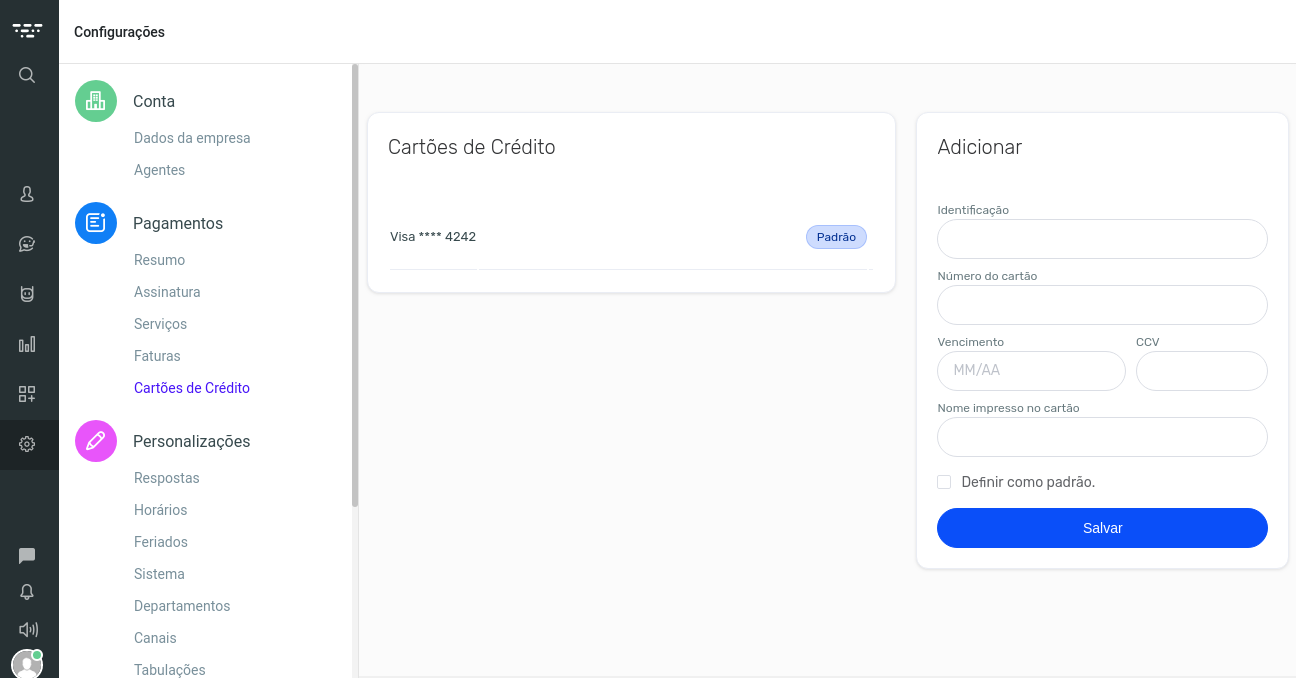Click the Padrão badge on Visa card

[836, 237]
